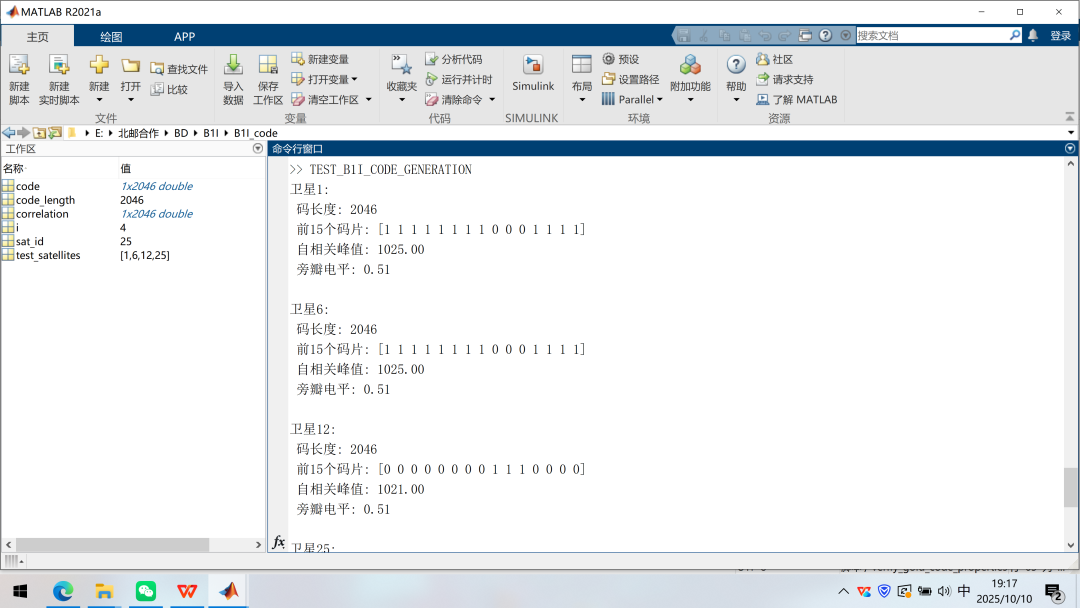Click the Workspace horizontal scrollbar
This screenshot has height=608, width=1080.
tap(112, 545)
